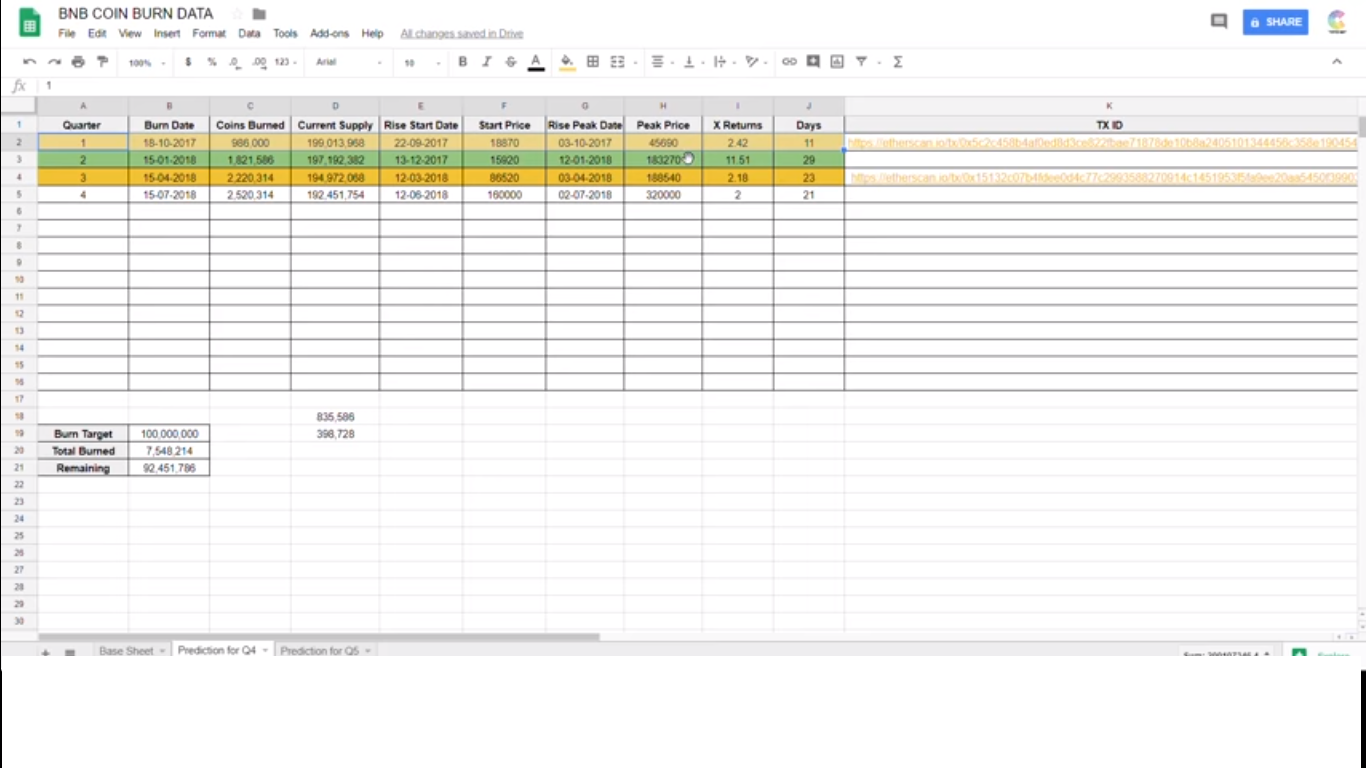
Task: Open the Quarter 1 etherscan TX link
Action: [x=1101, y=143]
